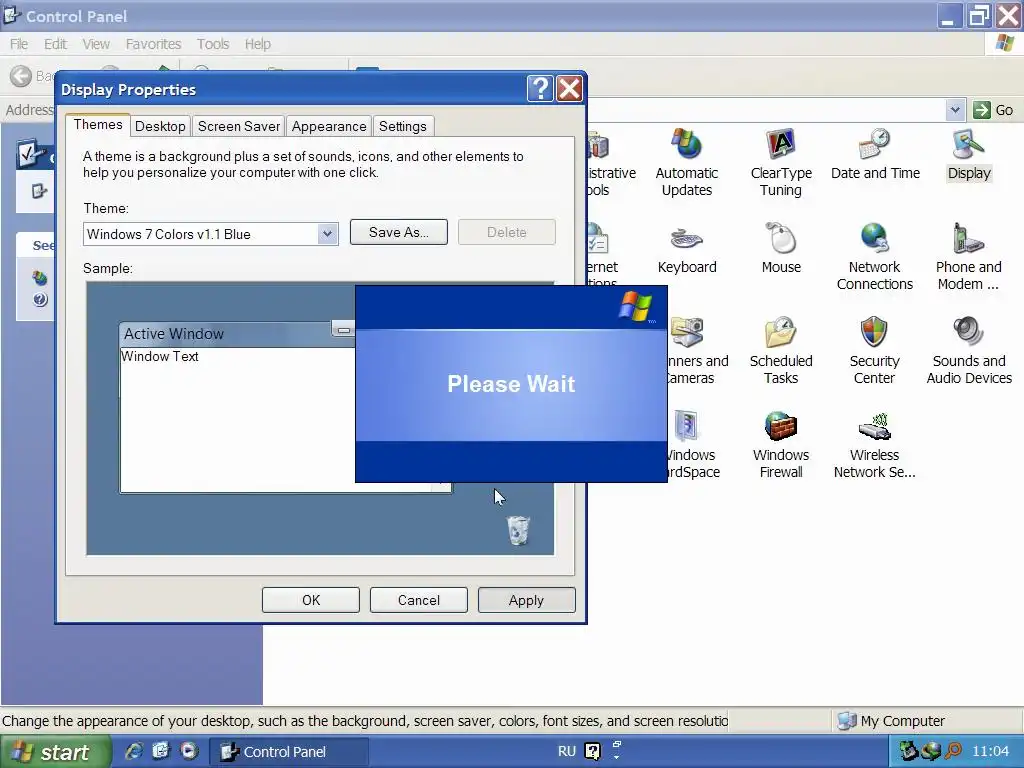
Task: Switch to the Desktop tab
Action: tap(160, 126)
